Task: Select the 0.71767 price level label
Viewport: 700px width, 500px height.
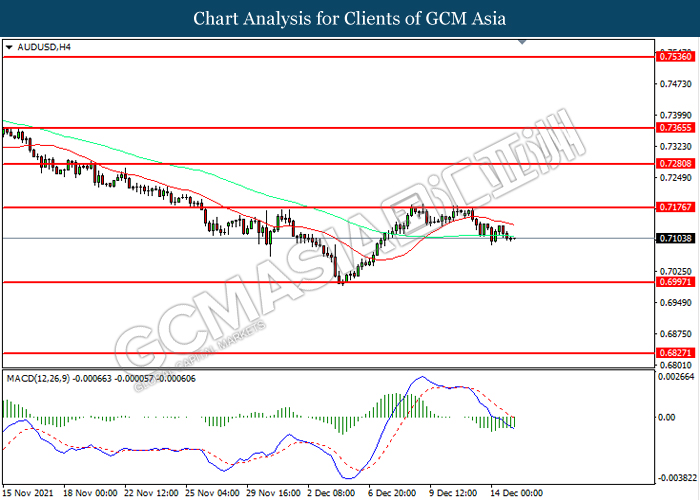Action: coord(675,207)
